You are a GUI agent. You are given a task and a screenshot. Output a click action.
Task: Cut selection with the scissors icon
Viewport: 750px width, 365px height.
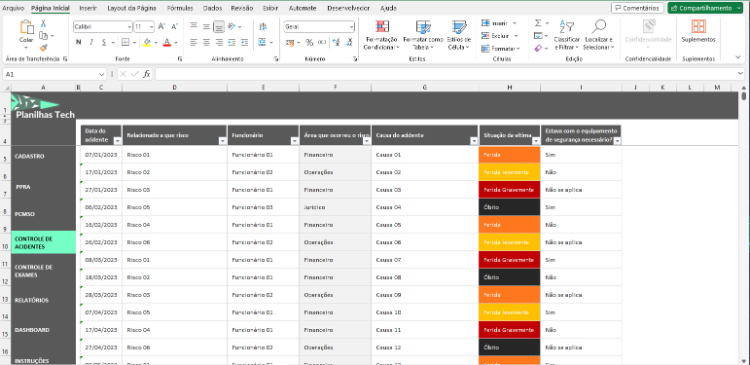(44, 23)
